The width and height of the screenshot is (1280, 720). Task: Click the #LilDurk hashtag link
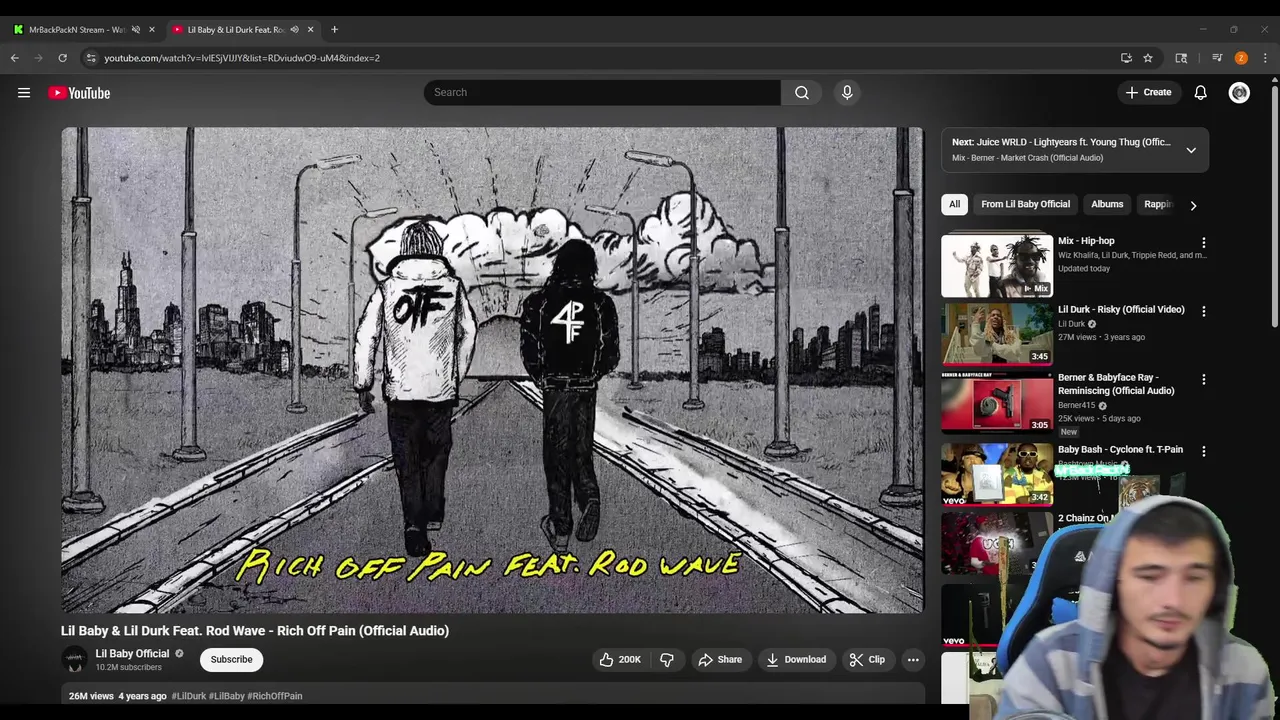[189, 696]
